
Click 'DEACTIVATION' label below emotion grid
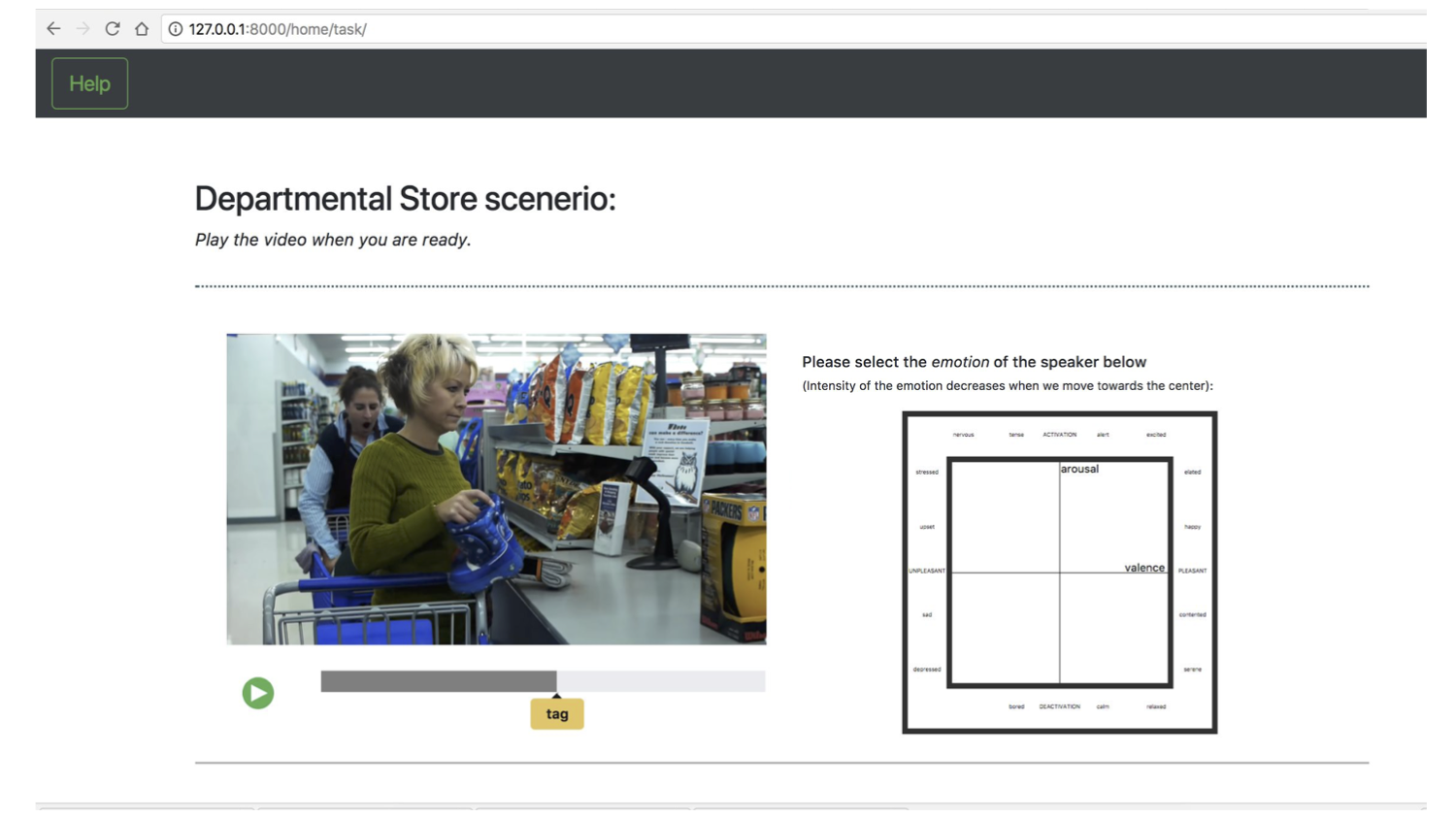click(x=1059, y=706)
